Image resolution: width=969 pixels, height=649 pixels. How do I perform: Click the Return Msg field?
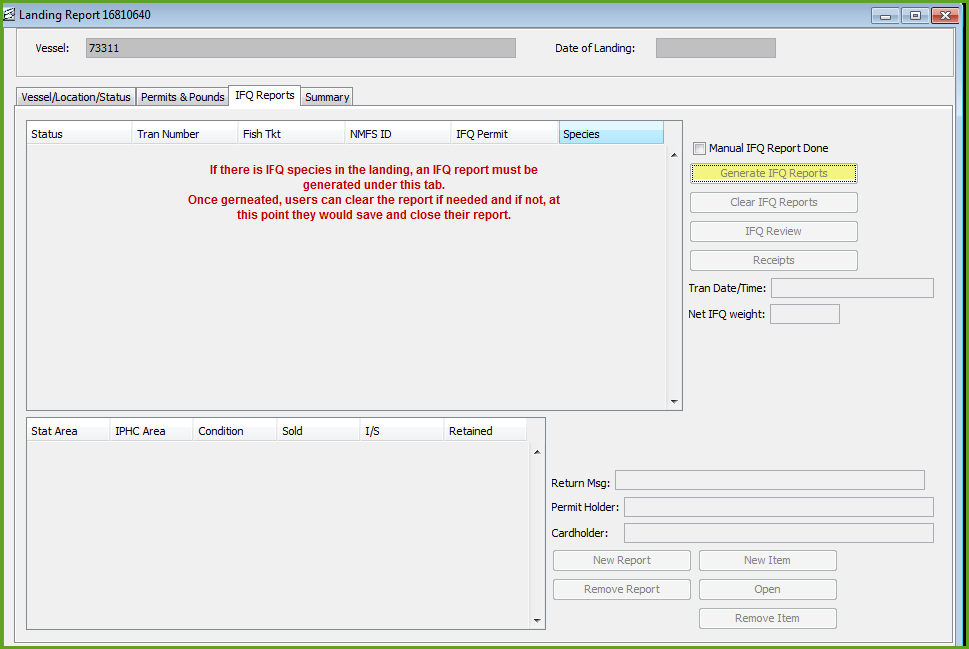point(770,480)
